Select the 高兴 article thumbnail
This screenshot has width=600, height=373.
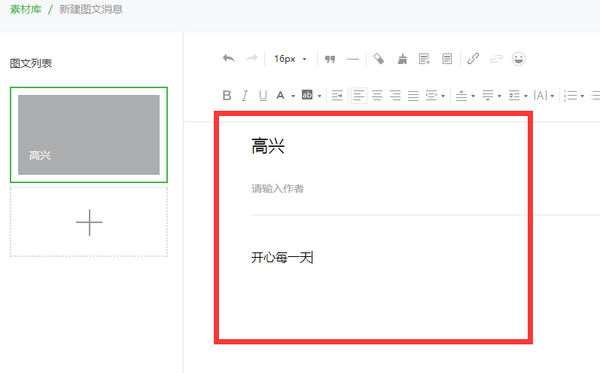(x=89, y=135)
